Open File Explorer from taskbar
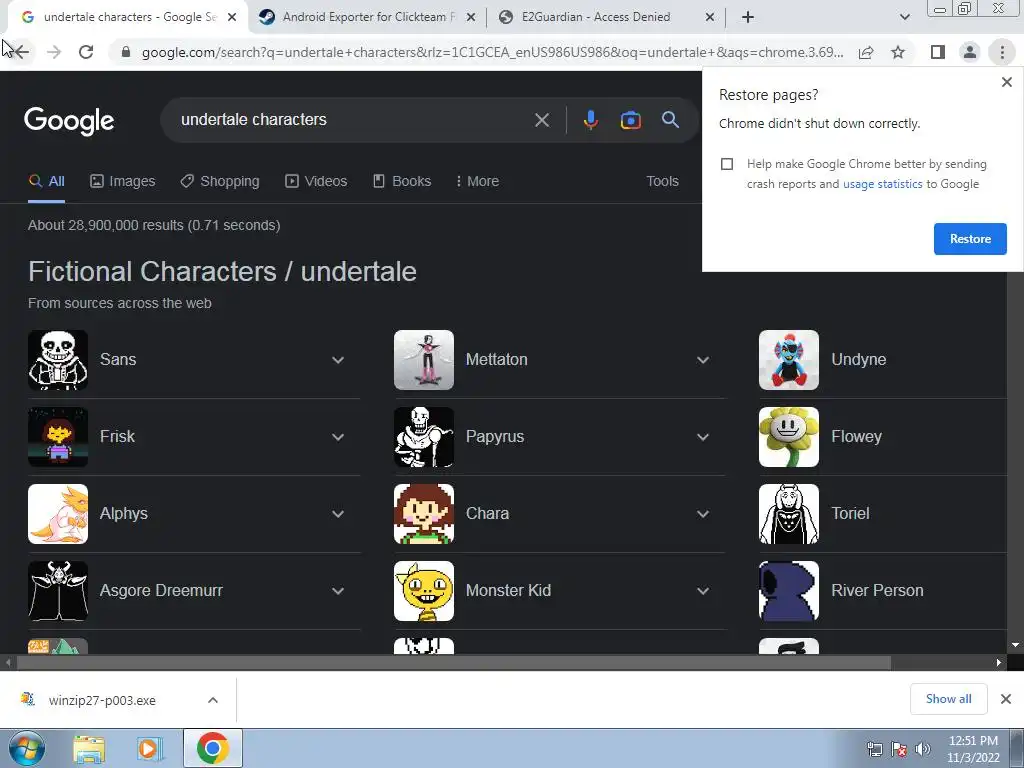 [89, 748]
